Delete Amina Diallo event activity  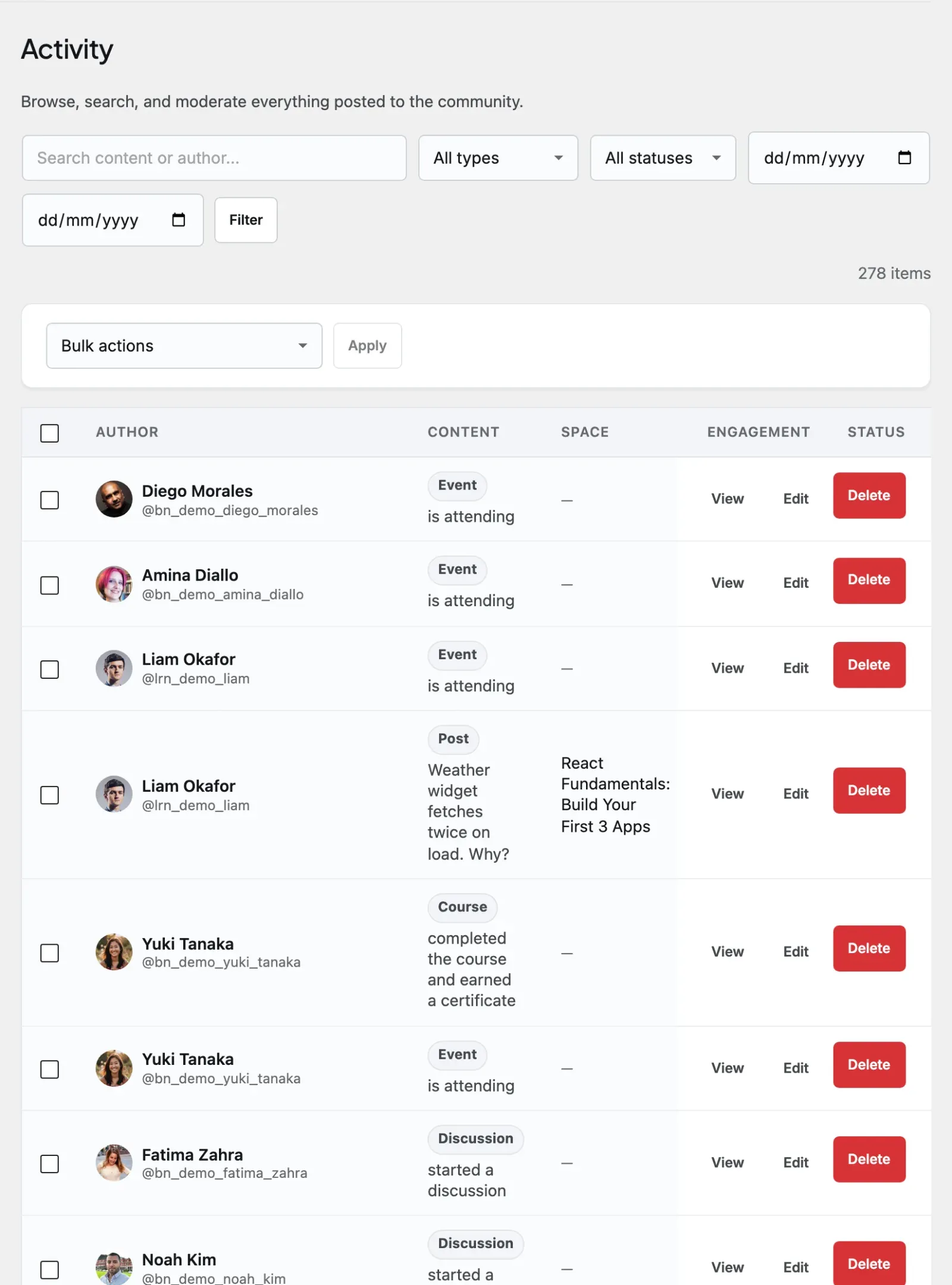point(869,580)
